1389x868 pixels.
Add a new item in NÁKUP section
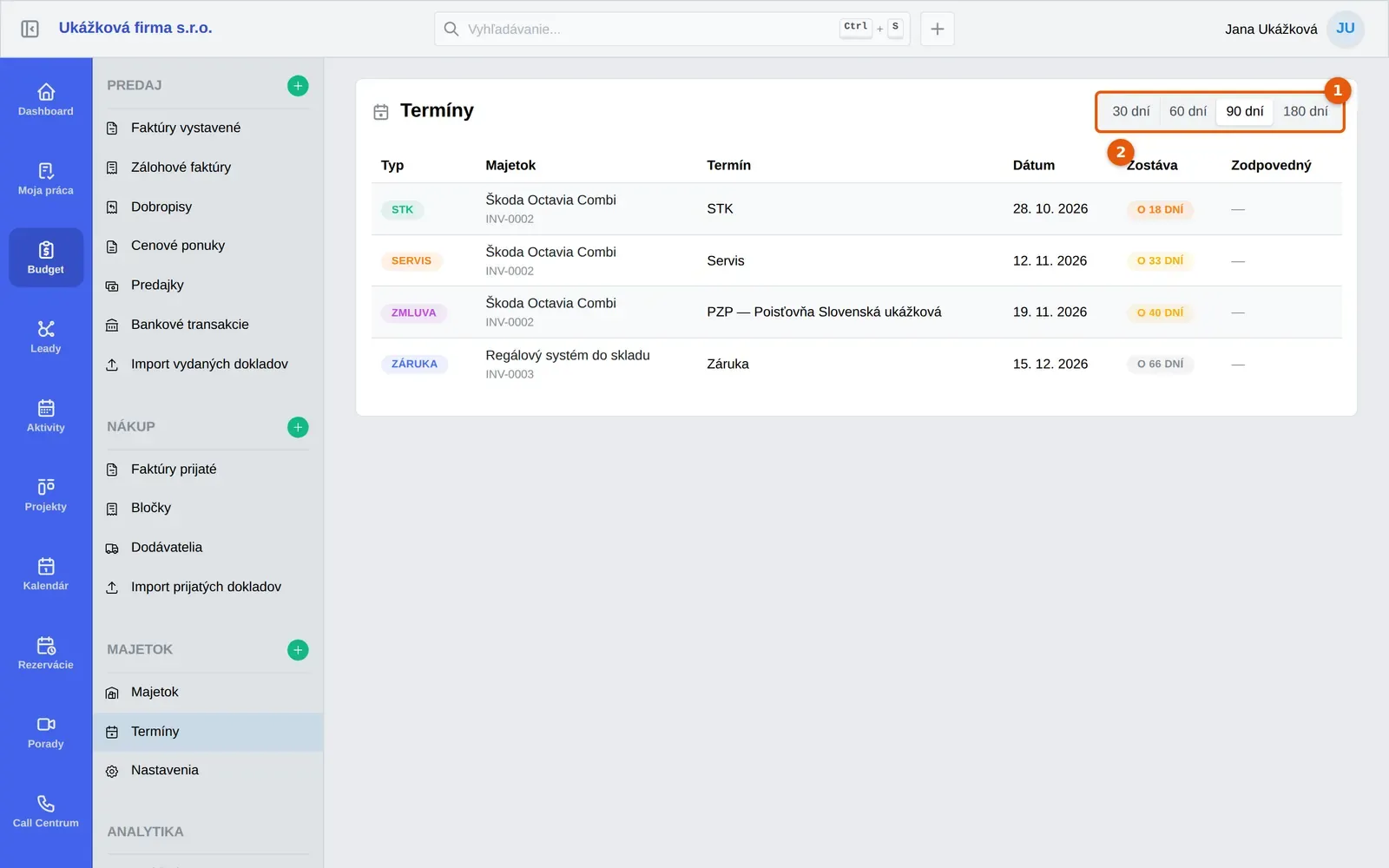(298, 427)
